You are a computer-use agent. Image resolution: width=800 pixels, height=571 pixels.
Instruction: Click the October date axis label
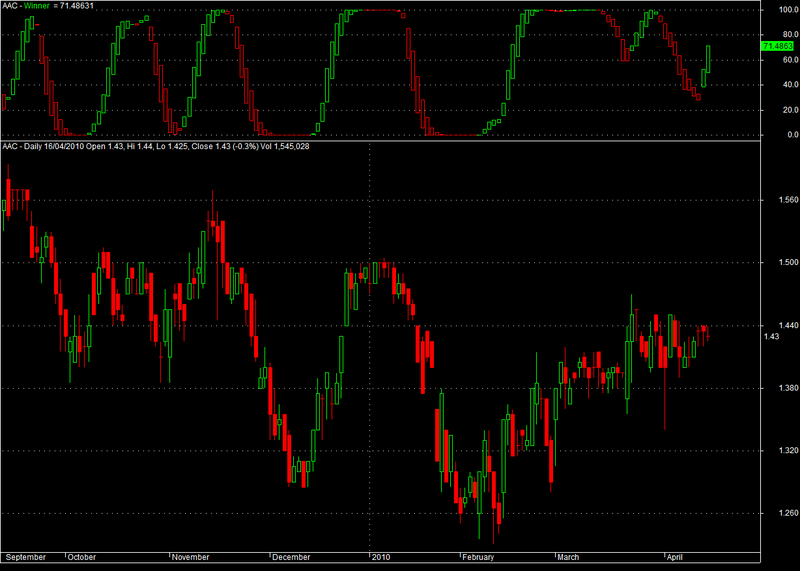point(82,557)
